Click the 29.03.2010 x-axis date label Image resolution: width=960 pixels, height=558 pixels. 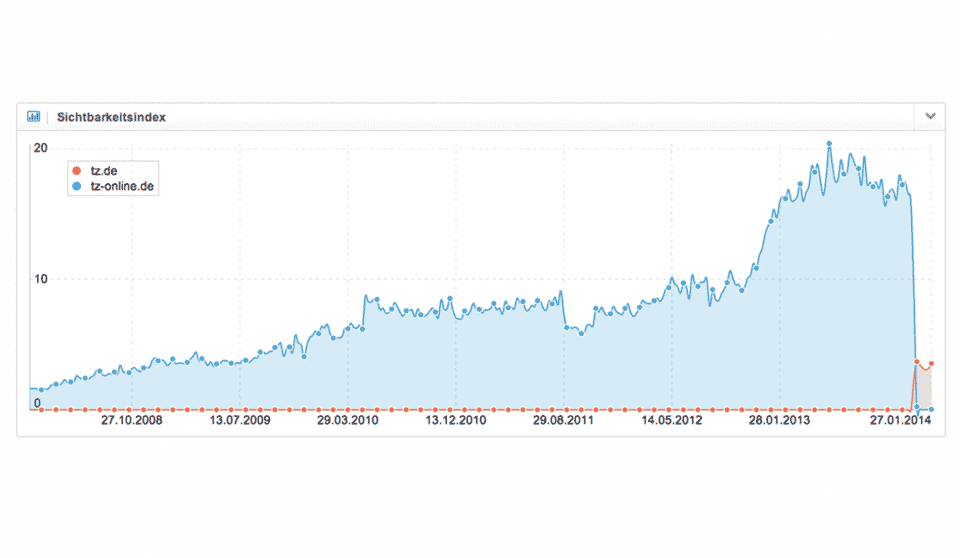pos(347,421)
